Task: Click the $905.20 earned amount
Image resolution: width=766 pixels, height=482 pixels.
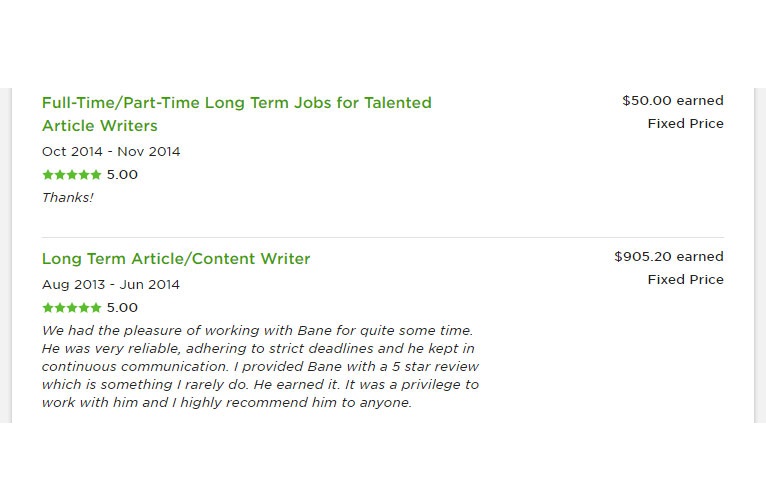Action: click(668, 257)
